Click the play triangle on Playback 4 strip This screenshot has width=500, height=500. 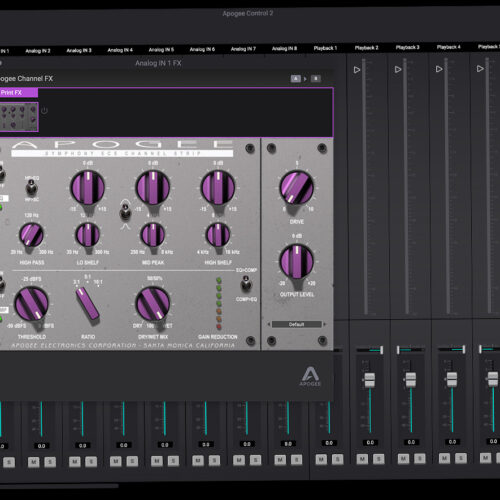click(439, 69)
